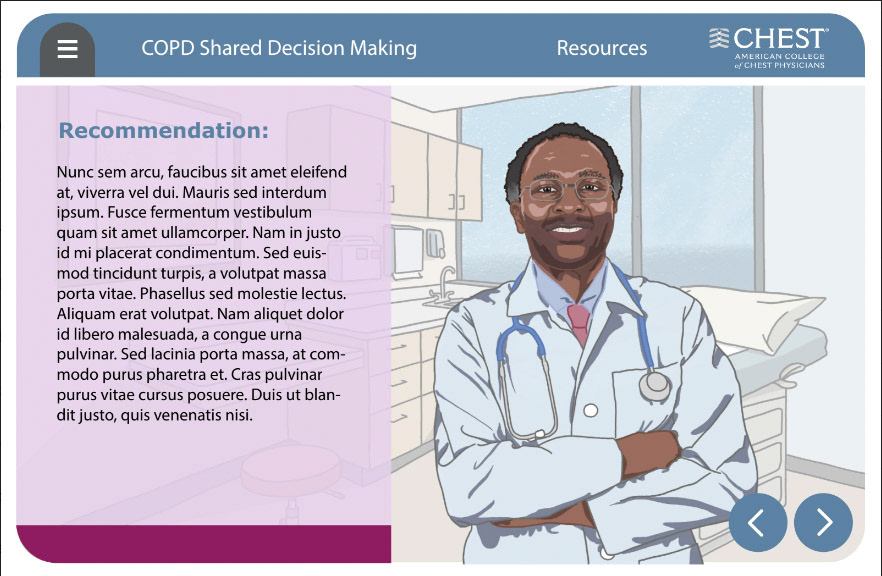Click the CHEST logo wordmark
Image resolution: width=882 pixels, height=576 pixels.
click(x=781, y=38)
